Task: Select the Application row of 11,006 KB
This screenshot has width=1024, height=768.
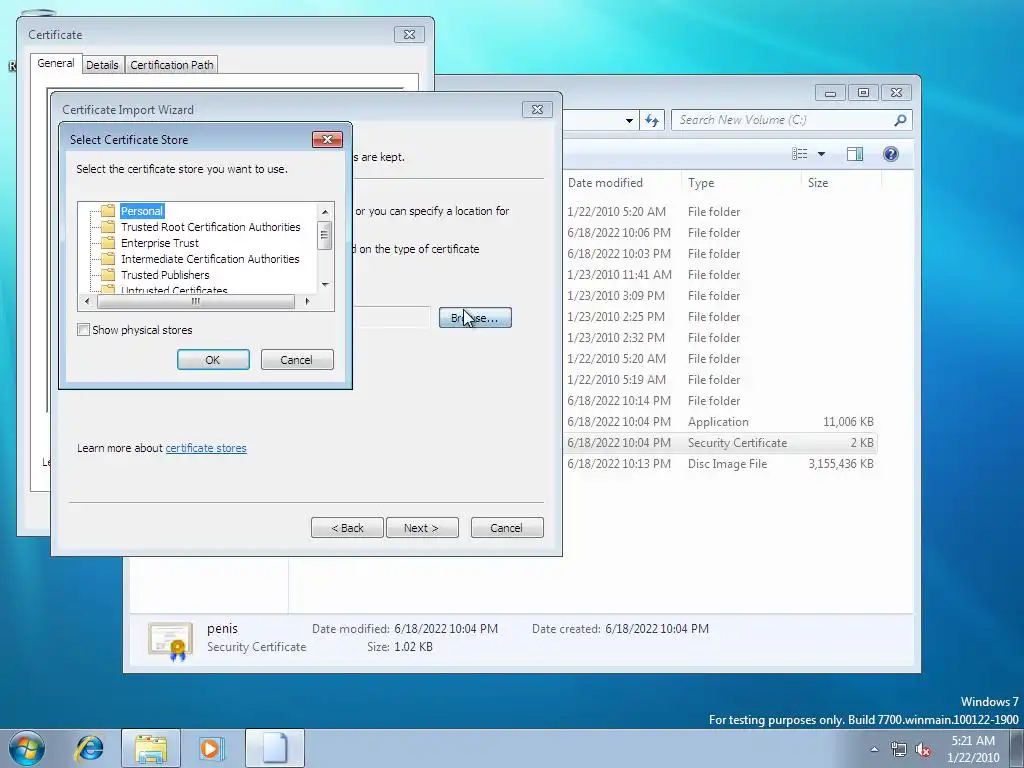Action: [720, 422]
